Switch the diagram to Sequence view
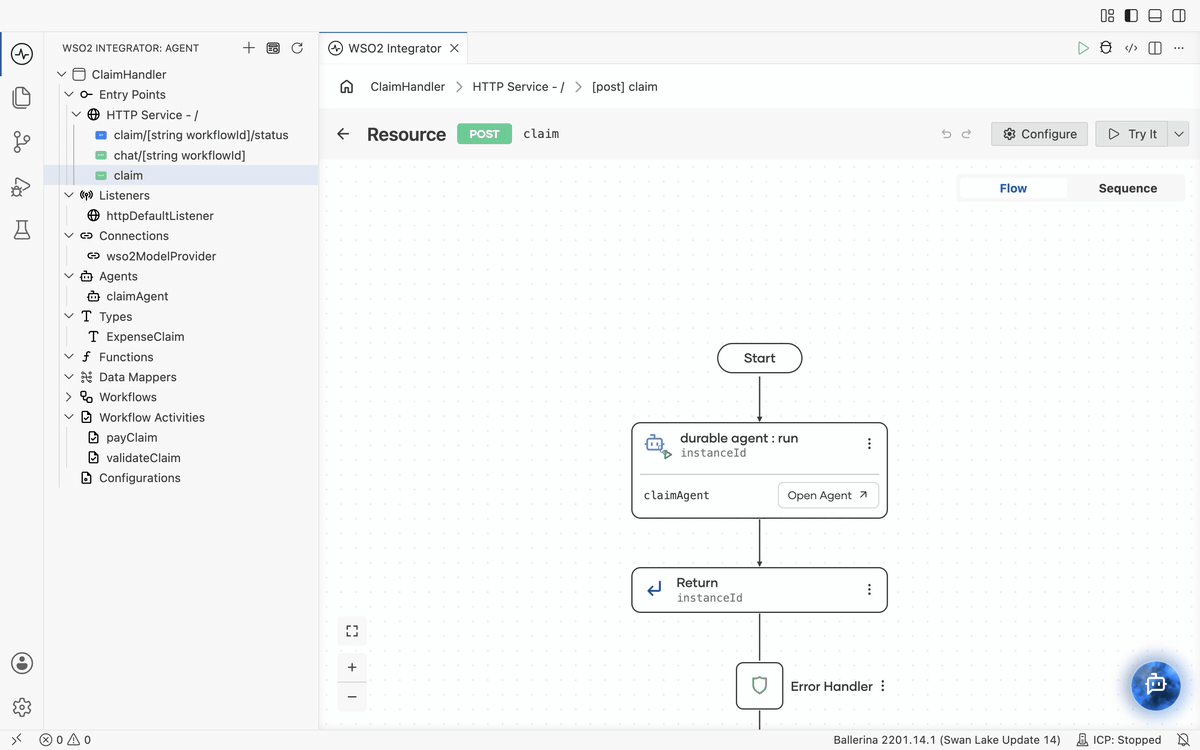Screen dimensions: 1200x750 pos(1127,188)
